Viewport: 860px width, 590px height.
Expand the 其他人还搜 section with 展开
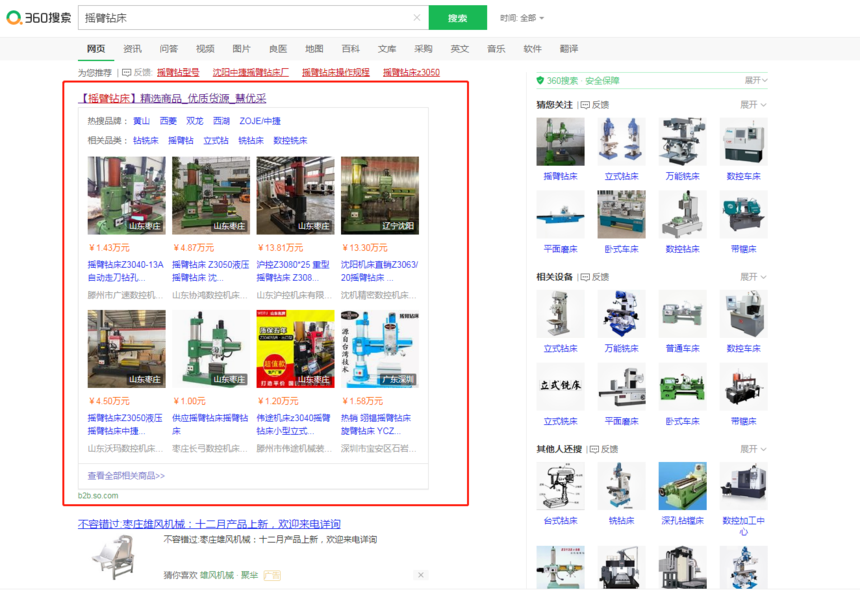tap(753, 450)
